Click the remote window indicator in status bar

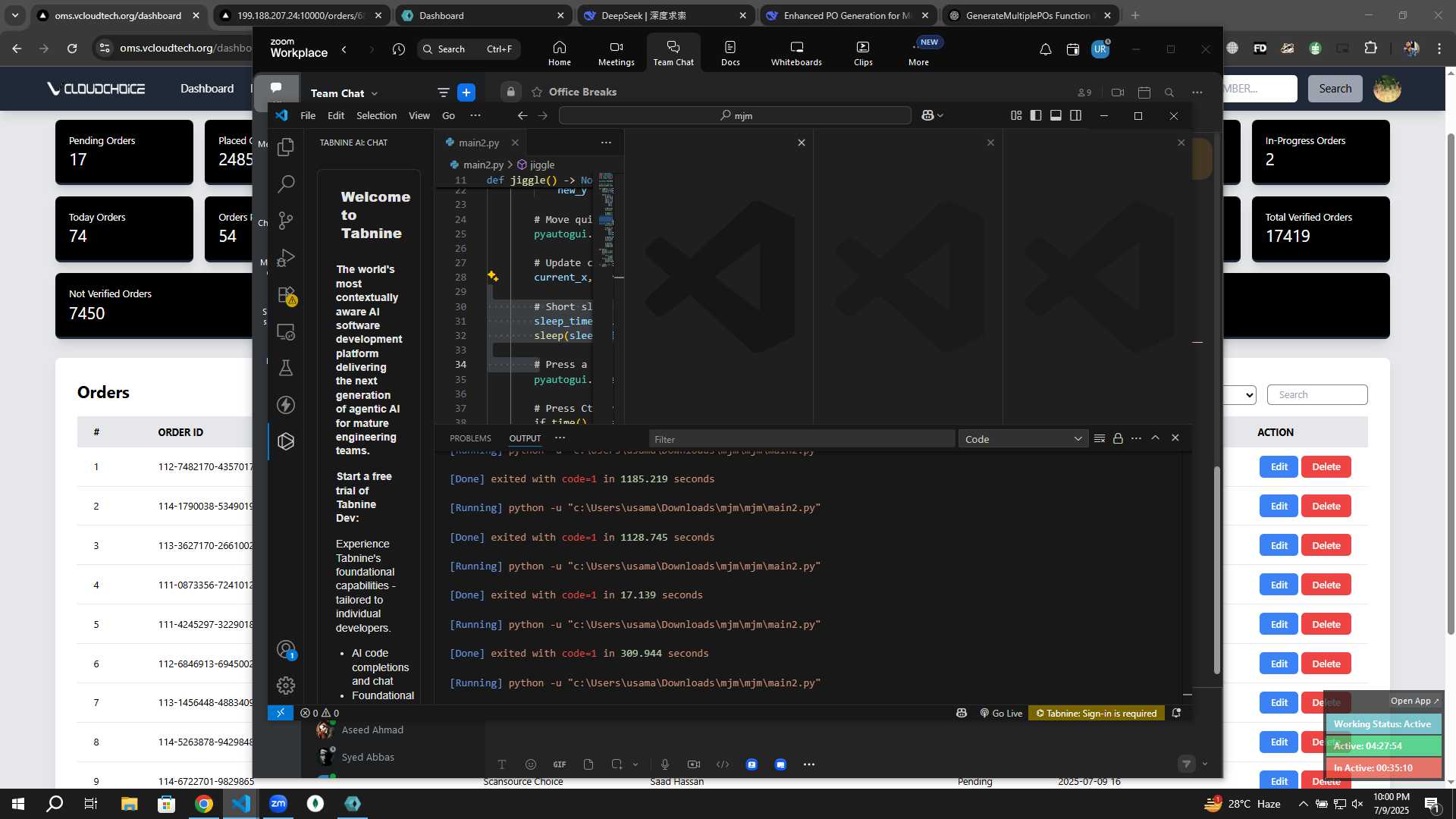click(x=281, y=713)
